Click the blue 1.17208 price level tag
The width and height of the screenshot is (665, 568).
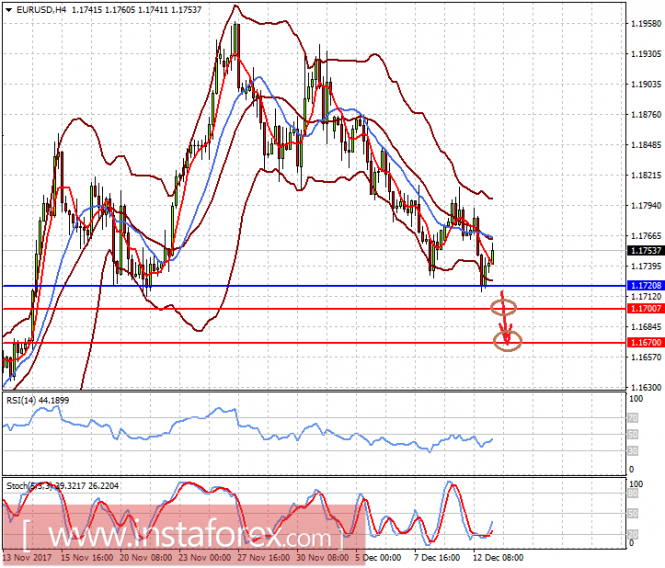click(643, 286)
